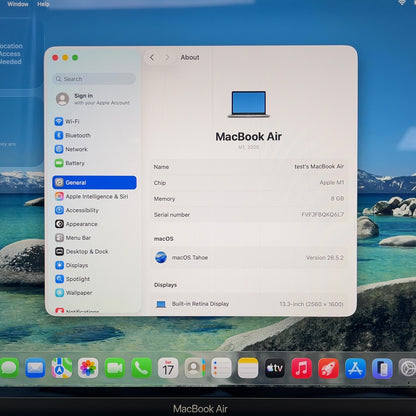This screenshot has width=416, height=416.
Task: Click the Built-in Retina Display row
Action: click(x=249, y=304)
